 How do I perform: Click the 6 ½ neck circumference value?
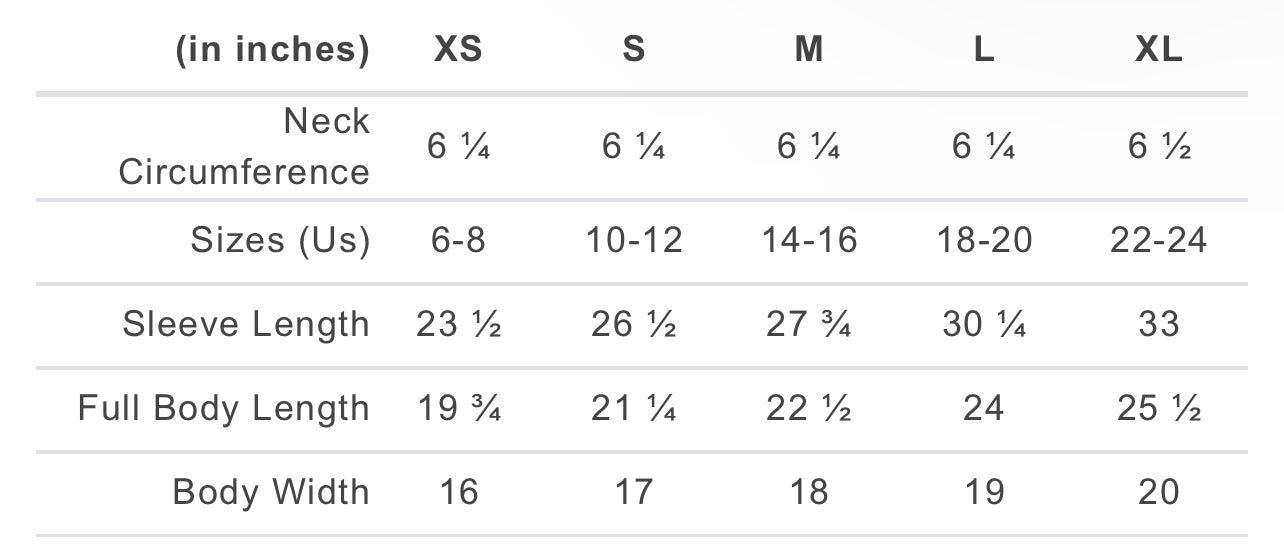point(1159,147)
